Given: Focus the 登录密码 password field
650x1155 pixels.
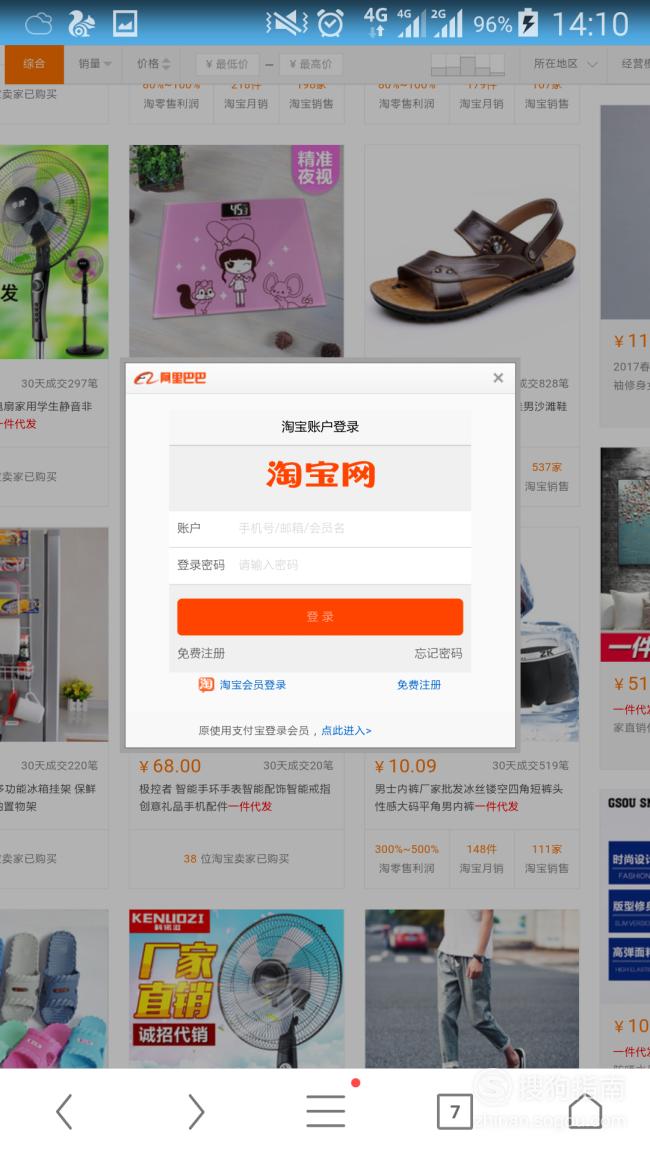Looking at the screenshot, I should pyautogui.click(x=320, y=565).
